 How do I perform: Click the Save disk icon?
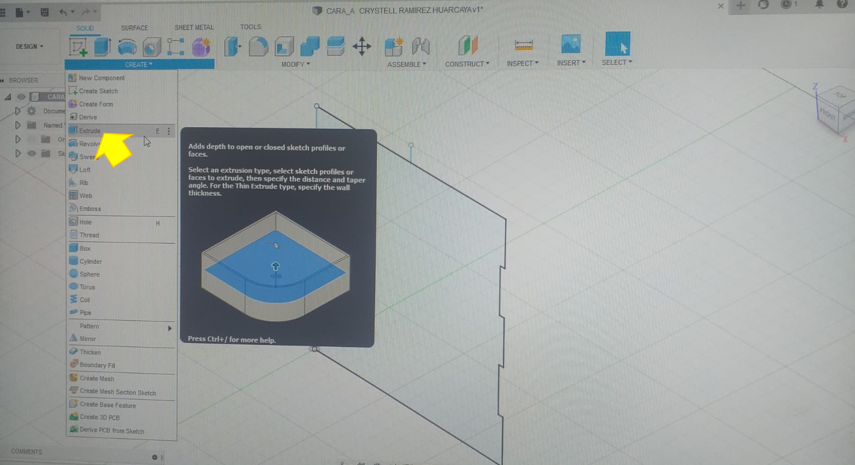pos(45,12)
